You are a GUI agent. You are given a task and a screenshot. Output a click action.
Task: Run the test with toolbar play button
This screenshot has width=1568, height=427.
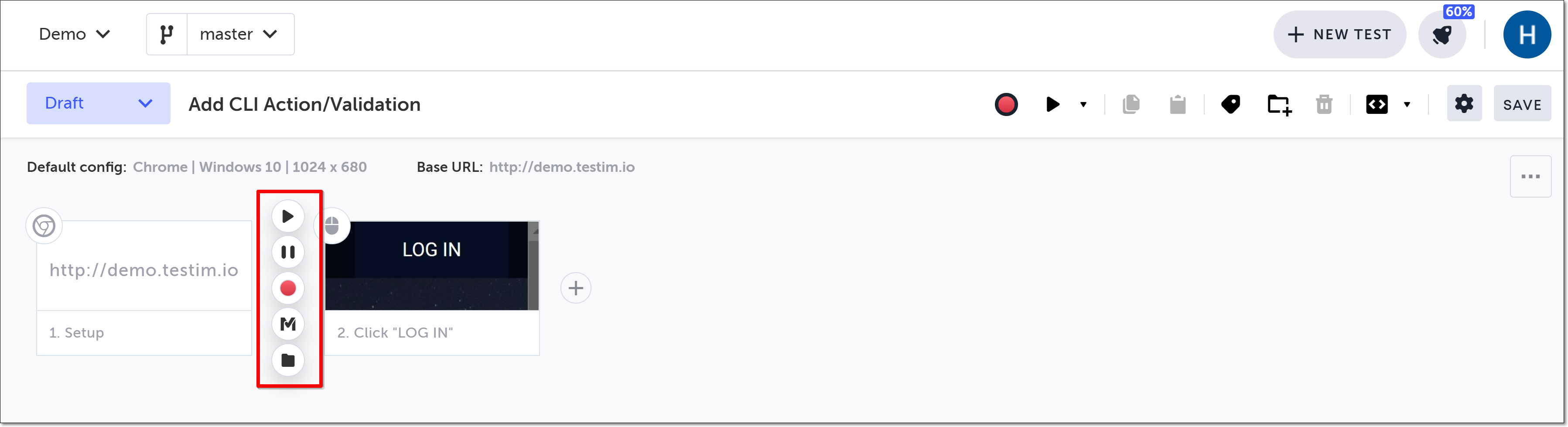point(1052,105)
